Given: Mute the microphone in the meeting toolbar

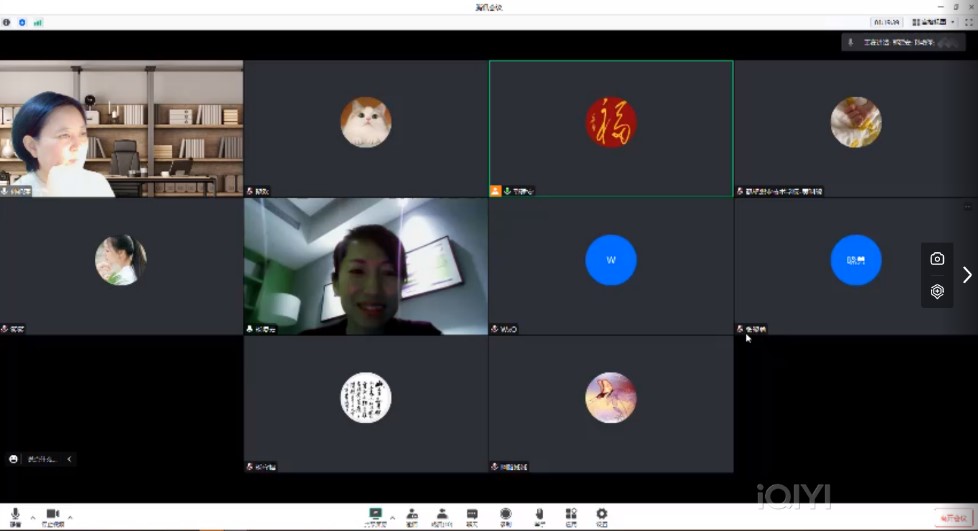Looking at the screenshot, I should tap(15, 514).
